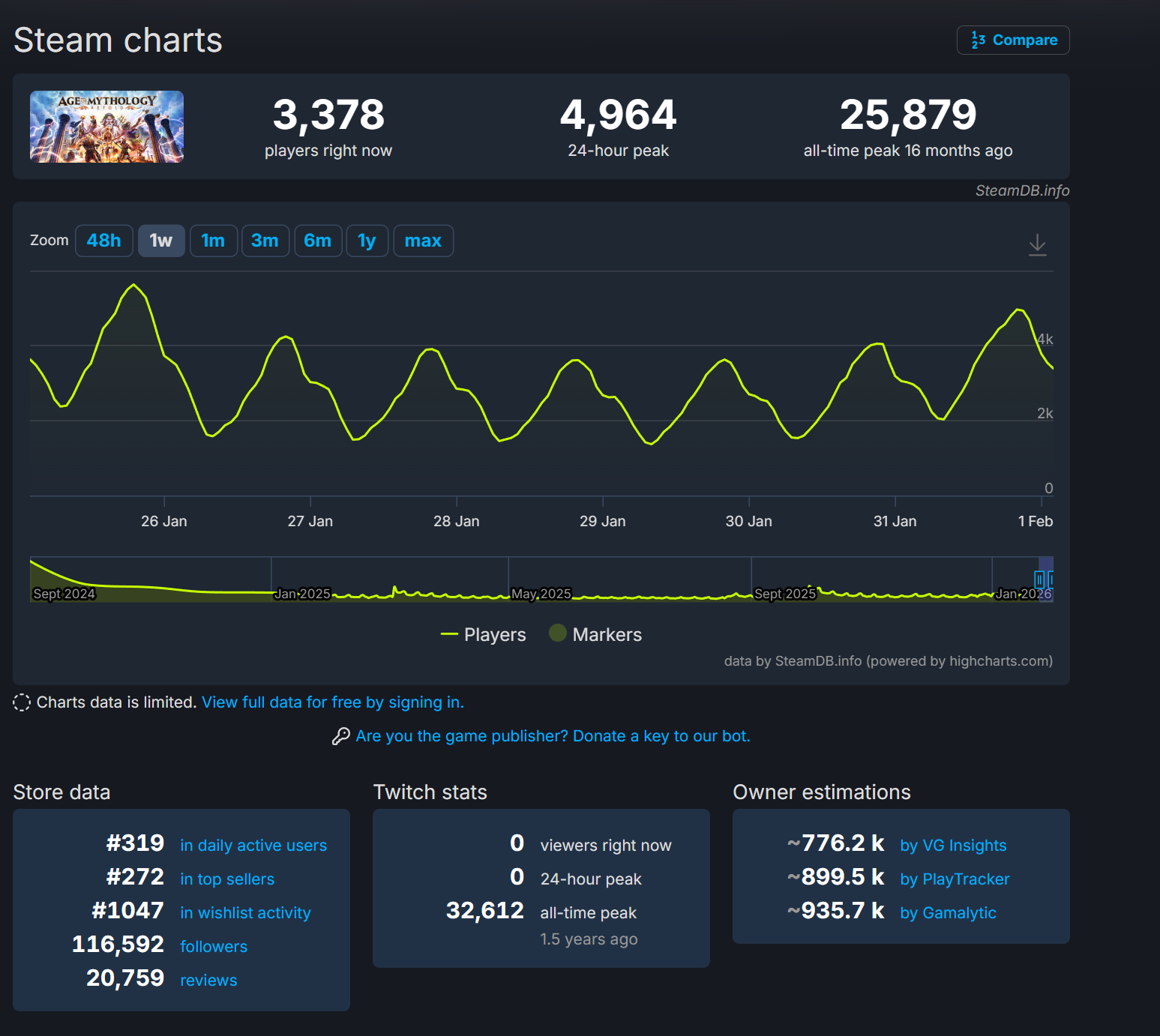Open the sign-in link for full data
Image resolution: width=1160 pixels, height=1036 pixels.
click(333, 702)
